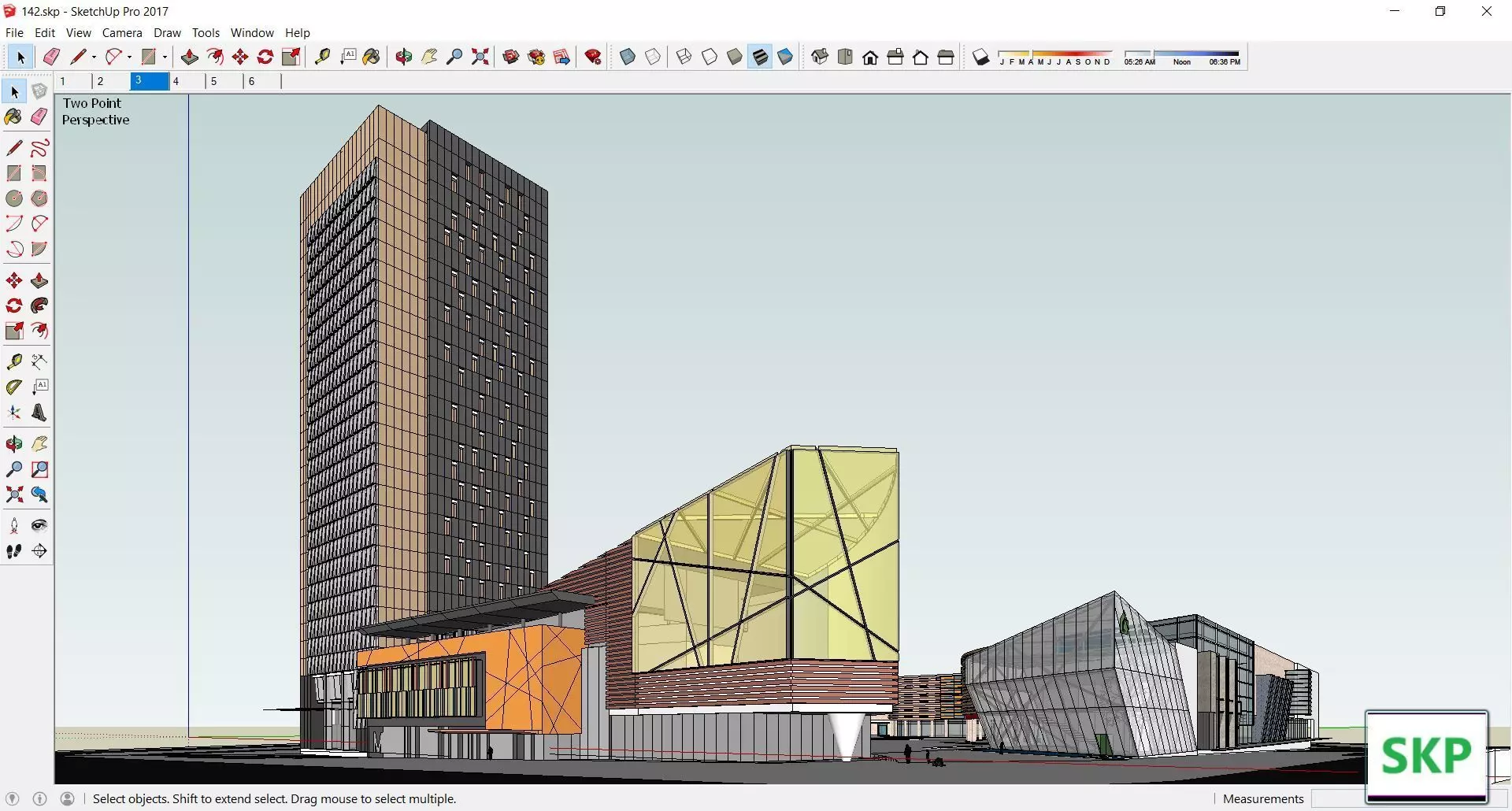Click the credits status bar icon
1512x811 pixels.
click(40, 798)
